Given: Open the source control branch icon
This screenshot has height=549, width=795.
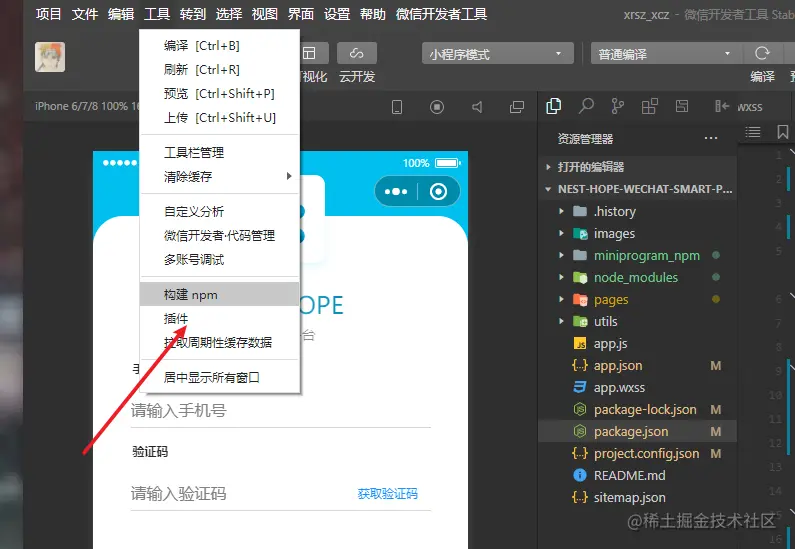Looking at the screenshot, I should [x=618, y=106].
